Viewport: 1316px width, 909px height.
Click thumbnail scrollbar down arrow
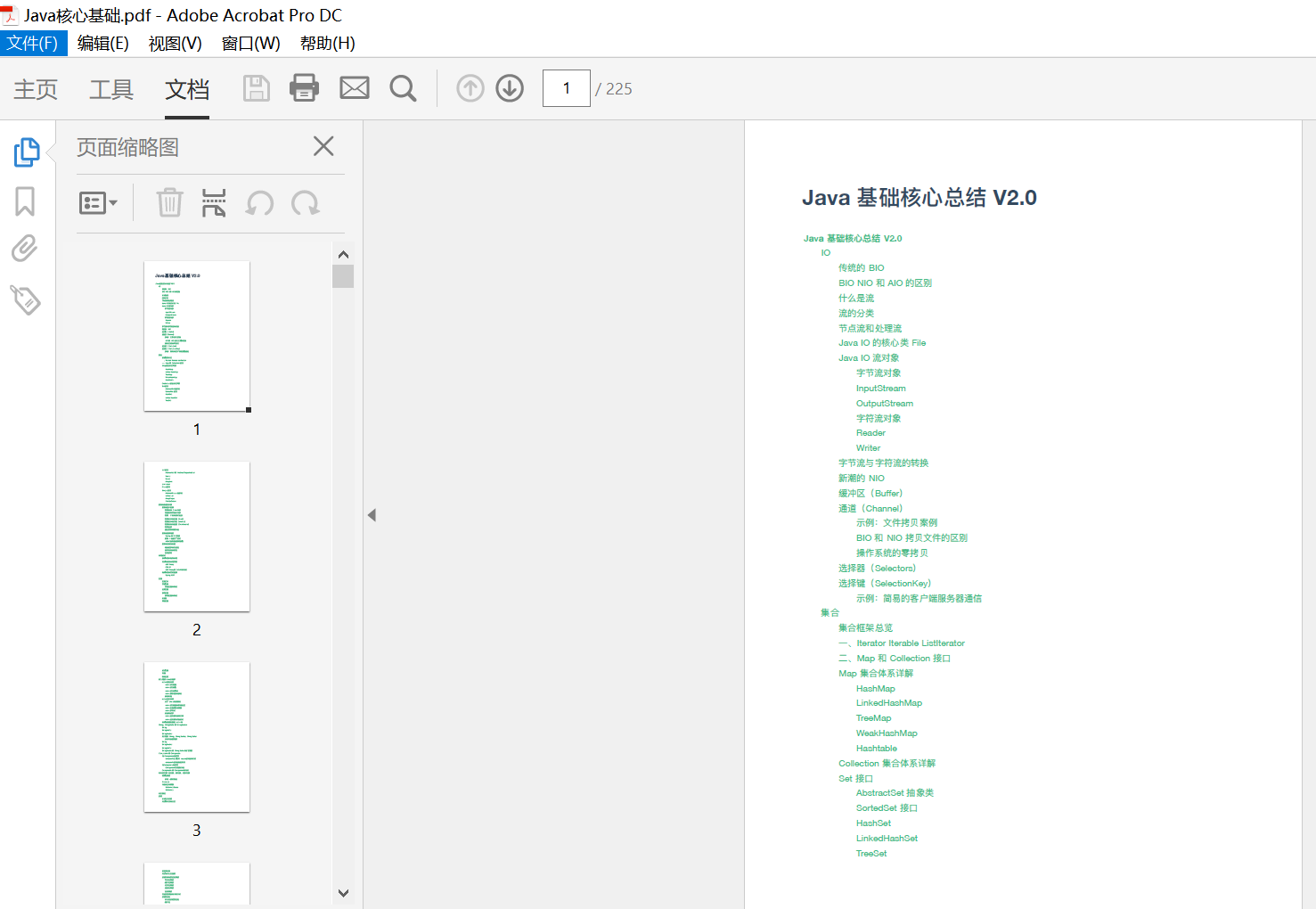point(343,893)
